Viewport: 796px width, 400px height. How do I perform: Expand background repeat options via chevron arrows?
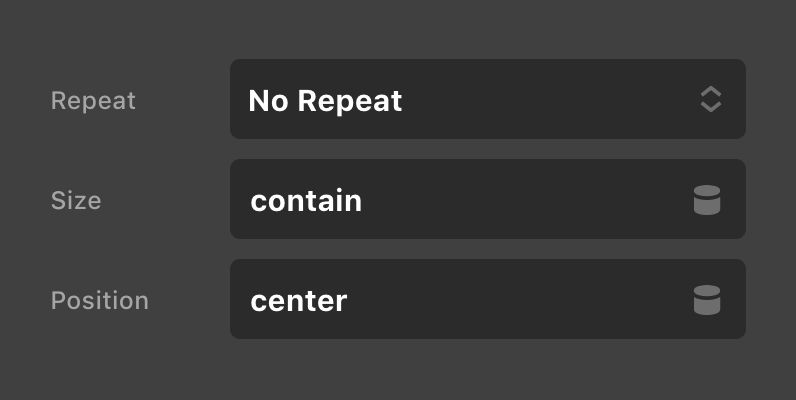tap(710, 99)
